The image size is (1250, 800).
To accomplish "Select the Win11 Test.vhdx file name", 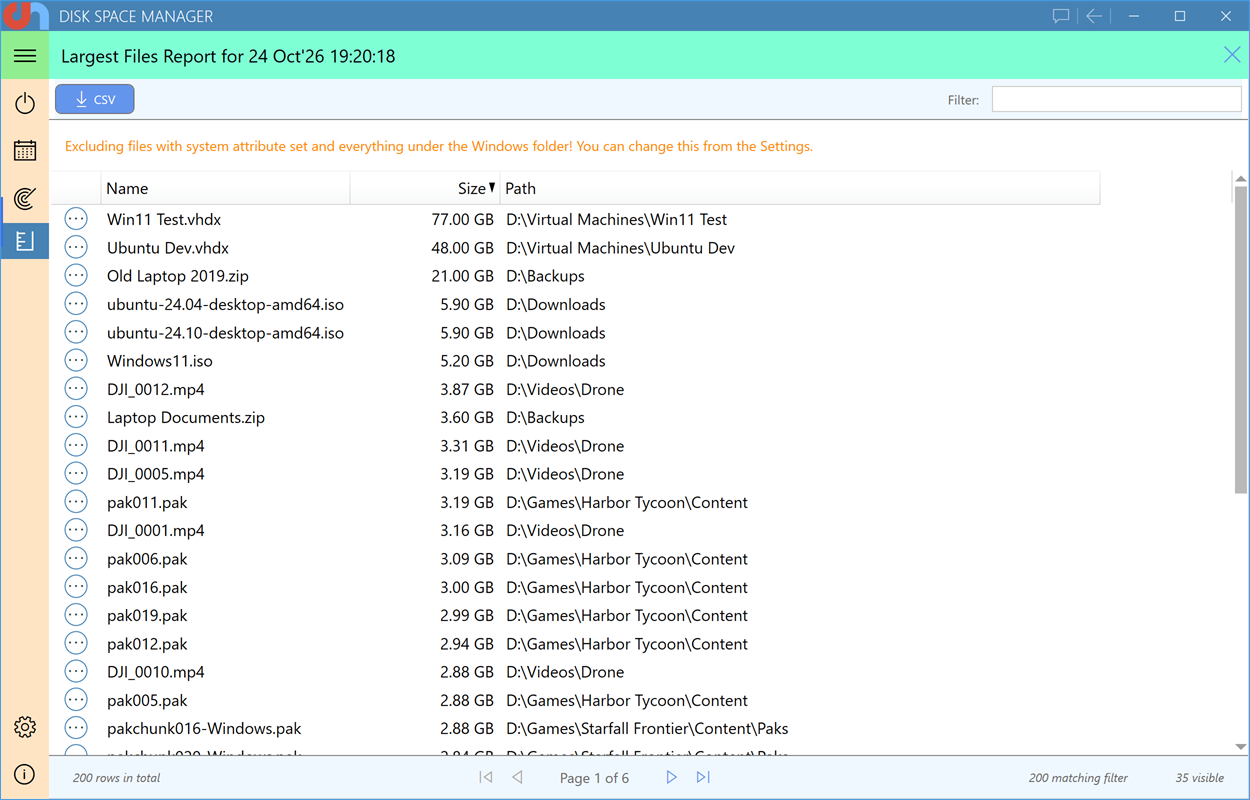I will (x=164, y=219).
